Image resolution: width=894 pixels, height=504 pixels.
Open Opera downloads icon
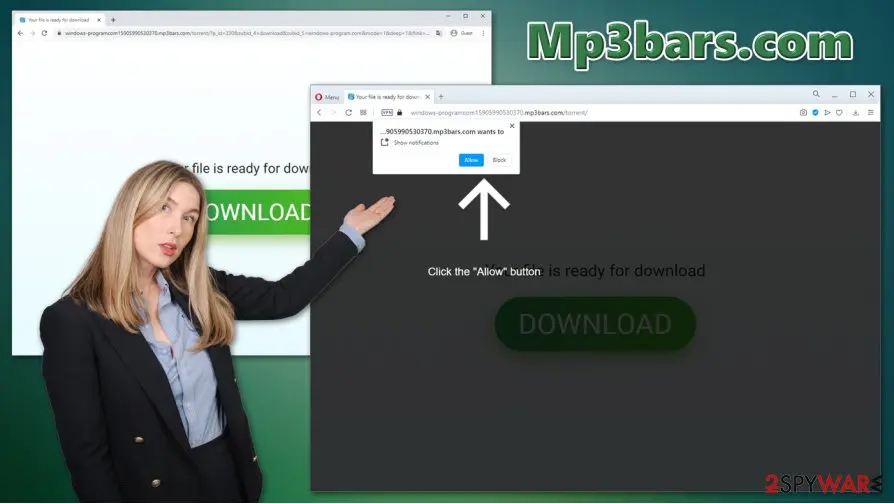pyautogui.click(x=856, y=113)
